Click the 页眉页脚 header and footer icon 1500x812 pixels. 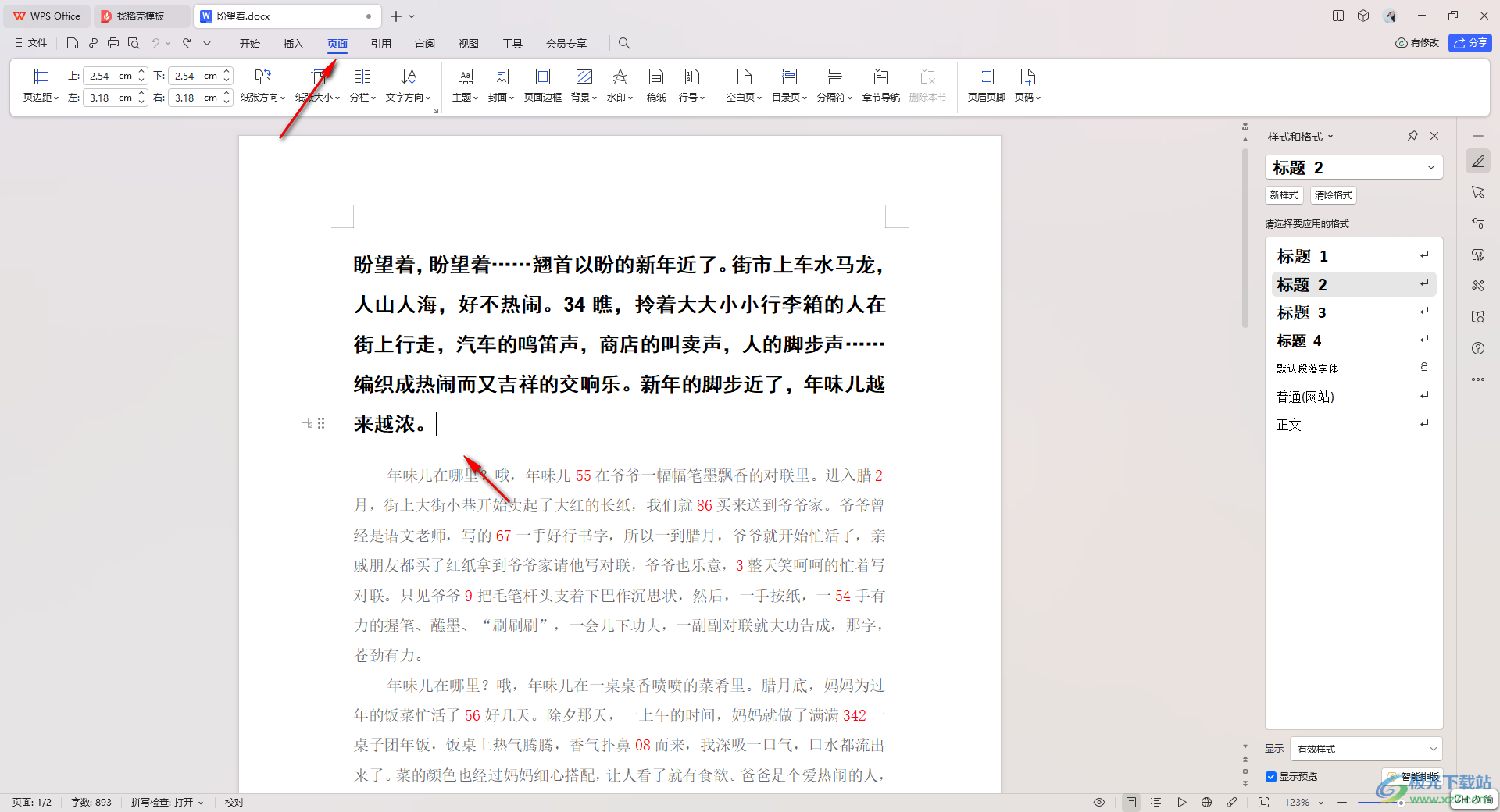click(x=986, y=85)
